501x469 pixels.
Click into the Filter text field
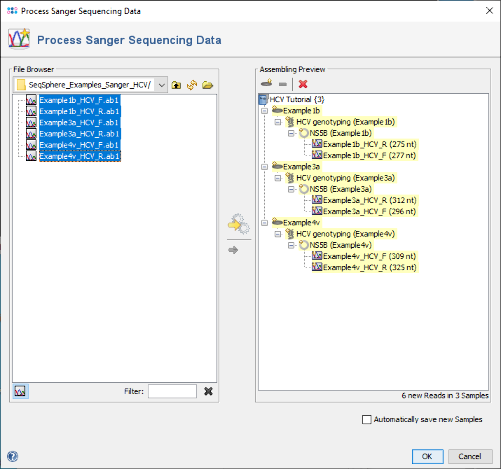point(172,391)
